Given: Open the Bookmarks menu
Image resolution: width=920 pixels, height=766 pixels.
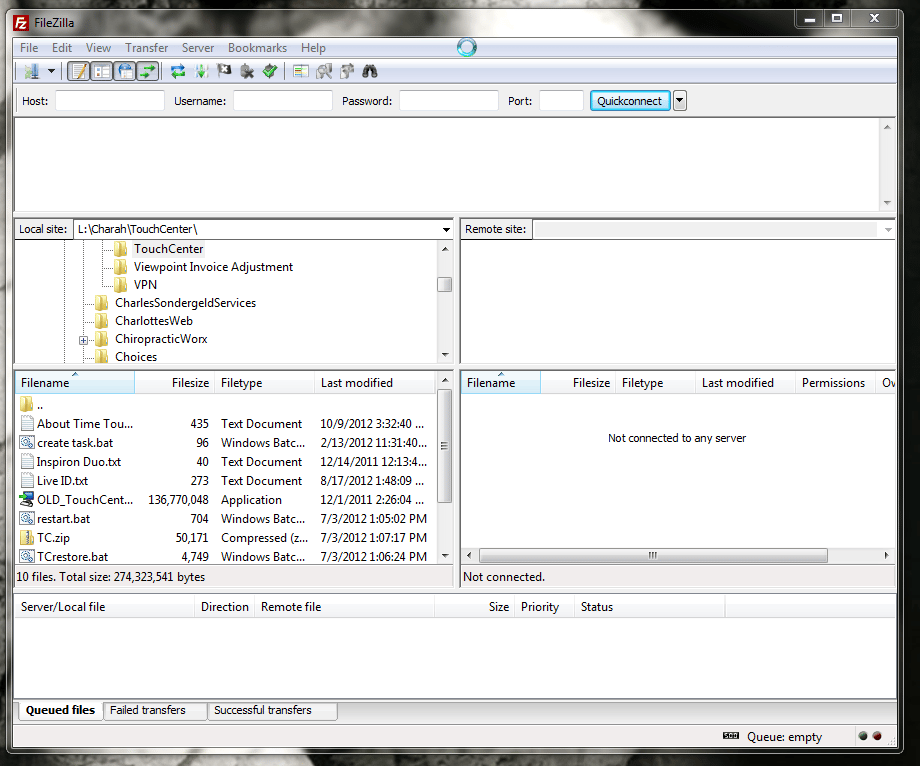Looking at the screenshot, I should coord(257,48).
